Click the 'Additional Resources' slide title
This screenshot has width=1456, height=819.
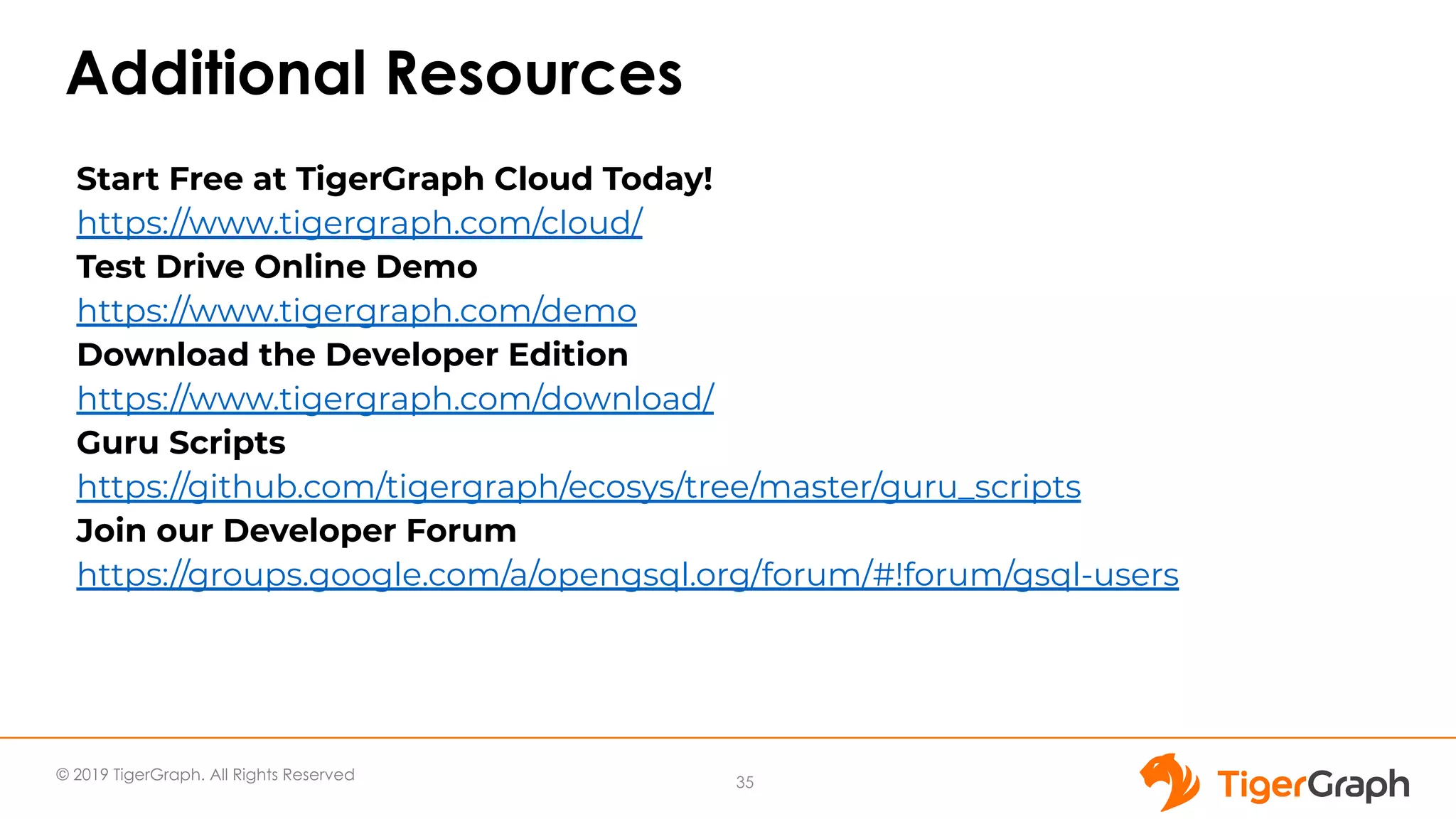375,73
